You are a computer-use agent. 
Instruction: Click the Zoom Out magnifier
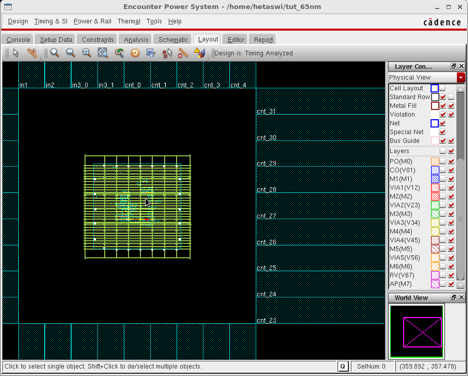[70, 53]
